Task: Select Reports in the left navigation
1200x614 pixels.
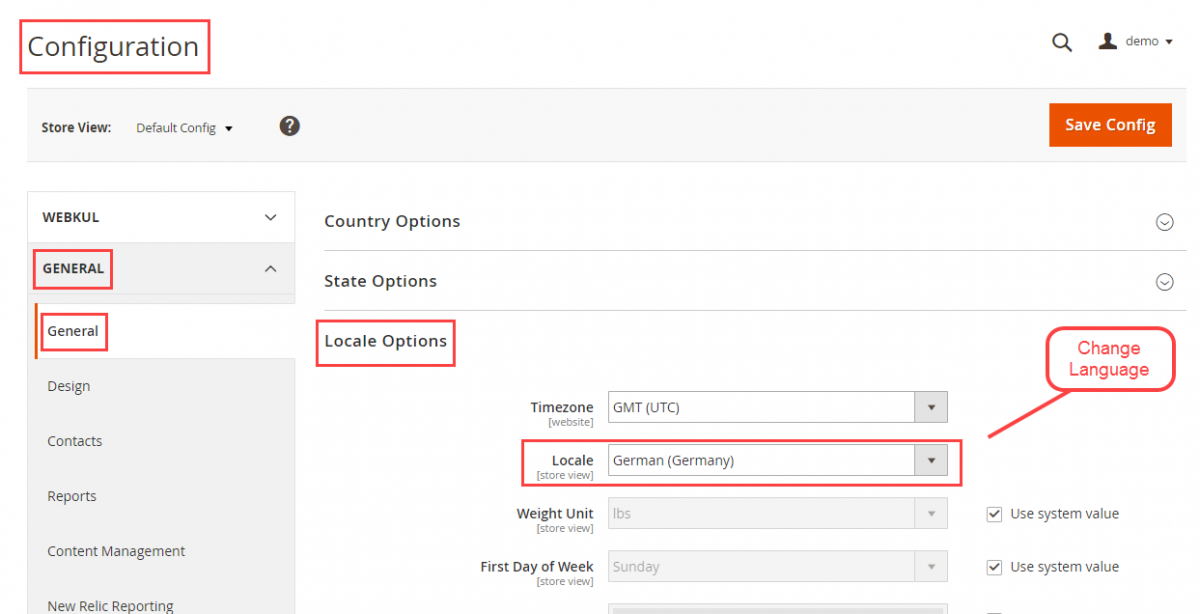Action: click(71, 496)
